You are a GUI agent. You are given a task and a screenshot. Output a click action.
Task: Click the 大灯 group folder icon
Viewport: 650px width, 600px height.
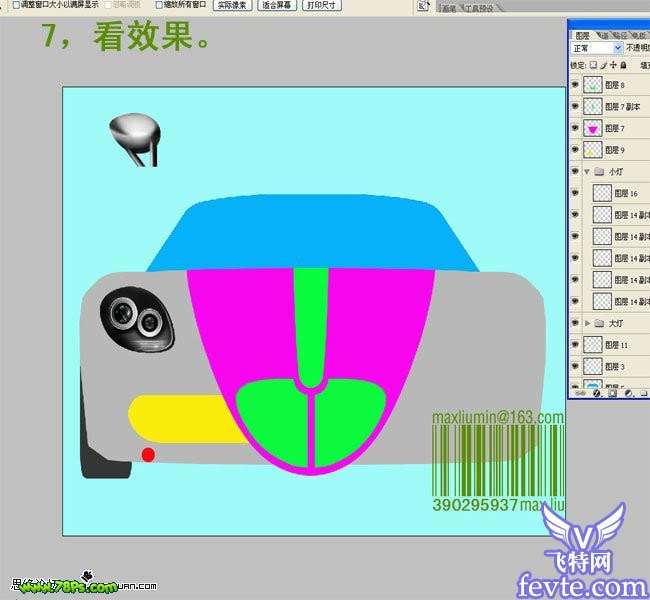599,323
